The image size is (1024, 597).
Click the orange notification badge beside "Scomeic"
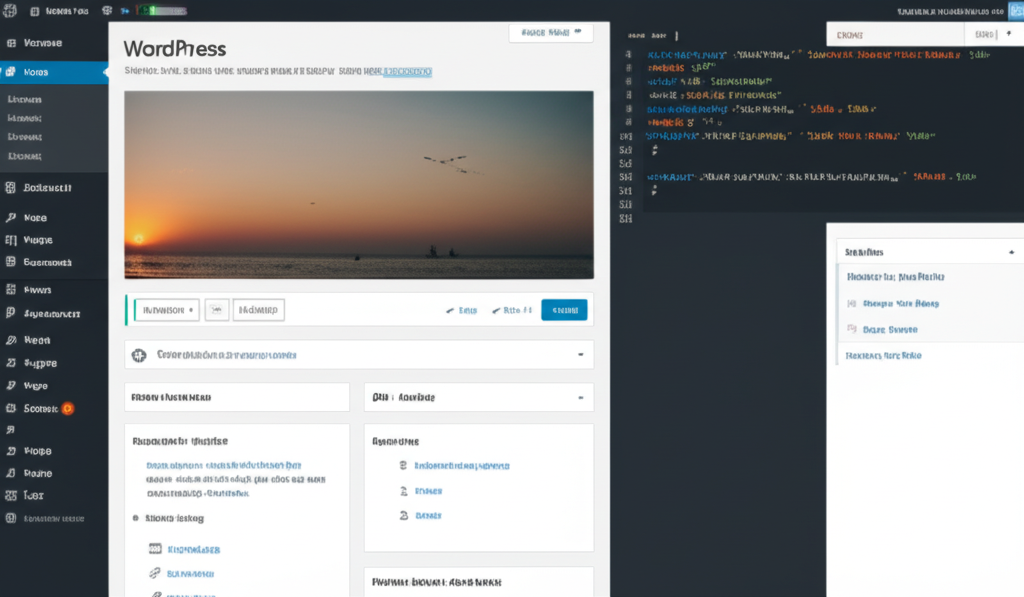point(68,408)
